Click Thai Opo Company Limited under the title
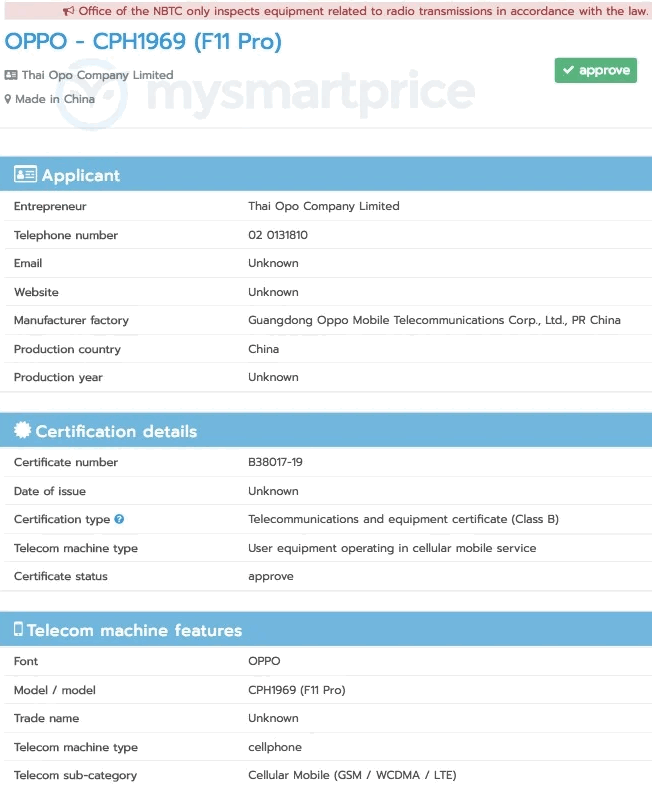The width and height of the screenshot is (652, 787). click(x=97, y=75)
